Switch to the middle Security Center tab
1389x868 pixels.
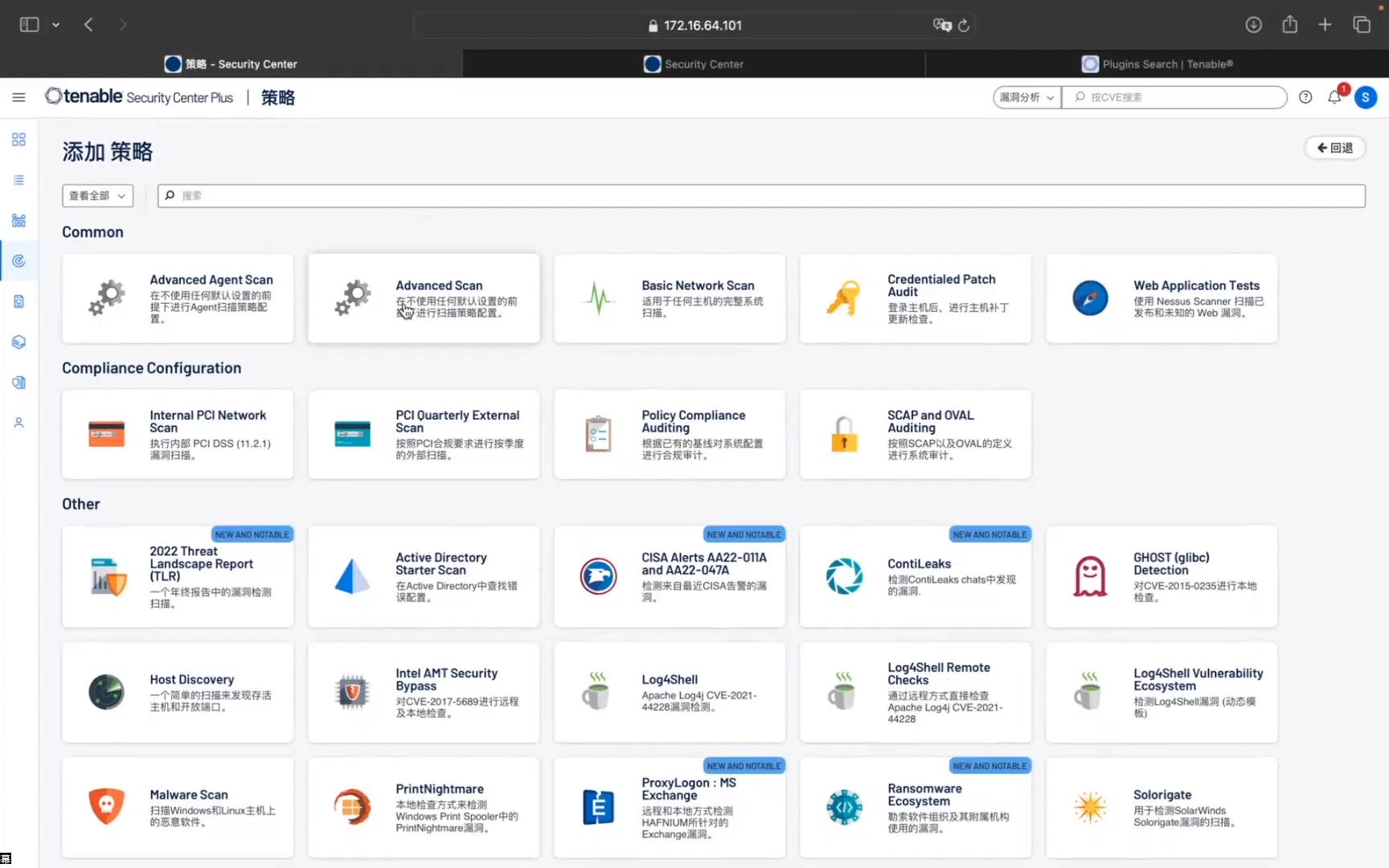(694, 63)
